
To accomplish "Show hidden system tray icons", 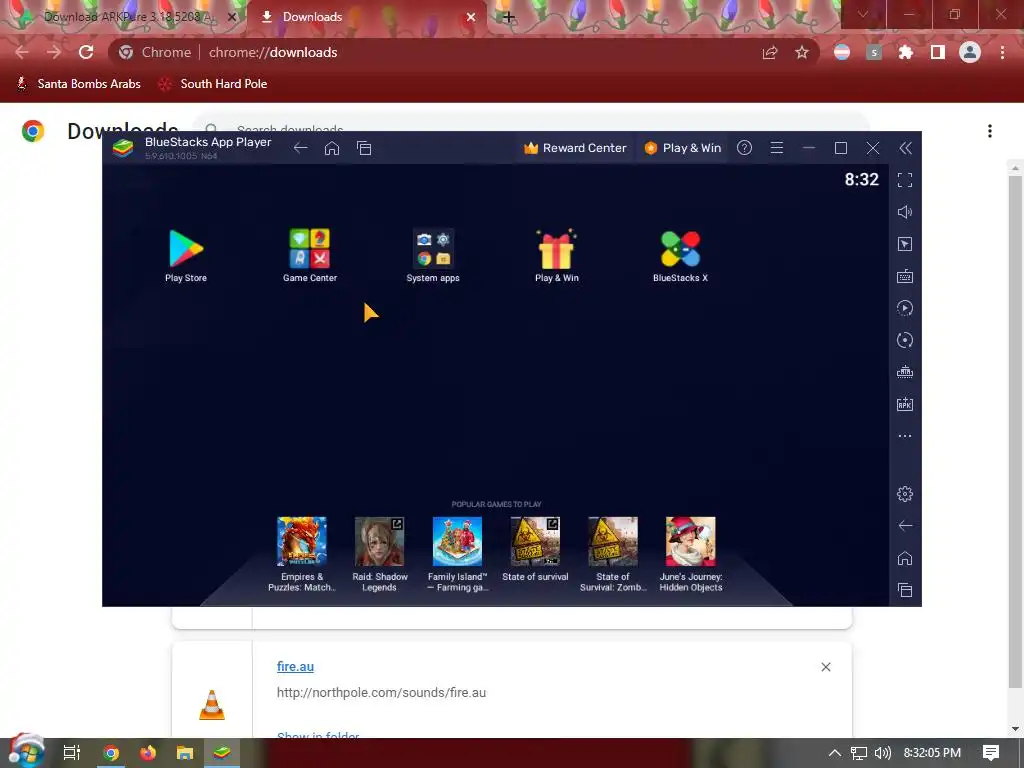I will point(835,753).
